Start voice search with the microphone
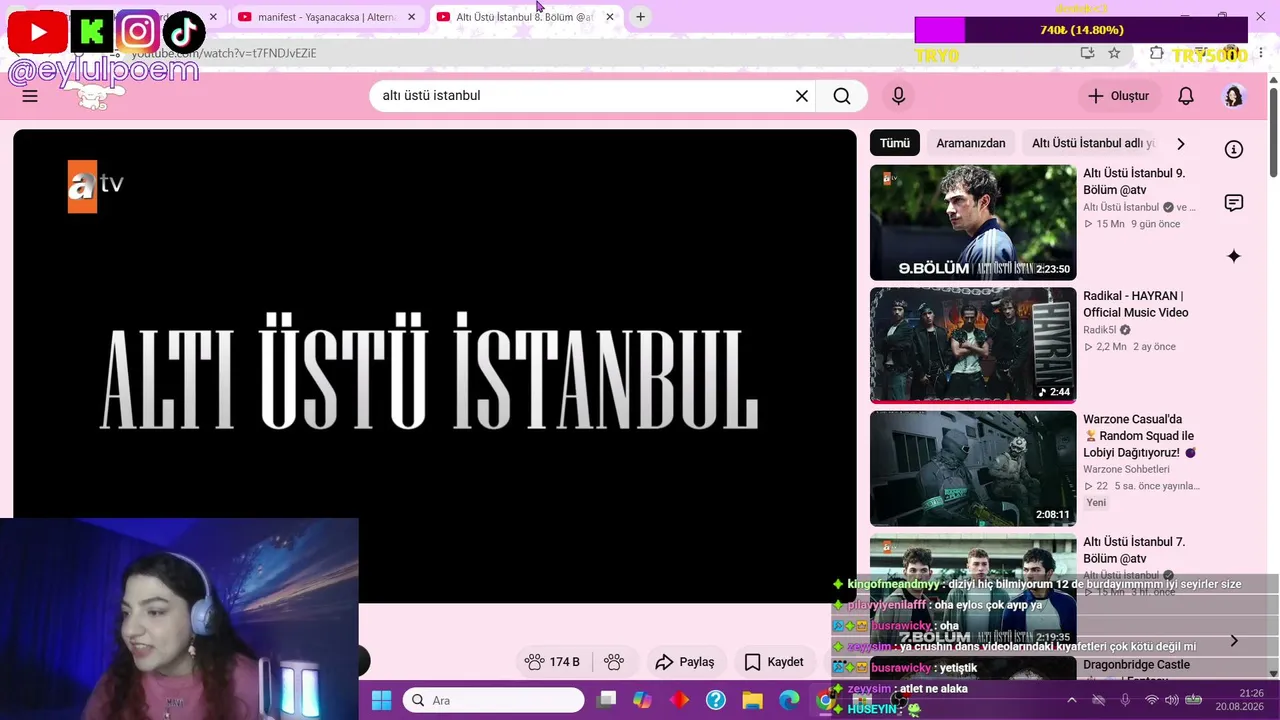 [898, 96]
